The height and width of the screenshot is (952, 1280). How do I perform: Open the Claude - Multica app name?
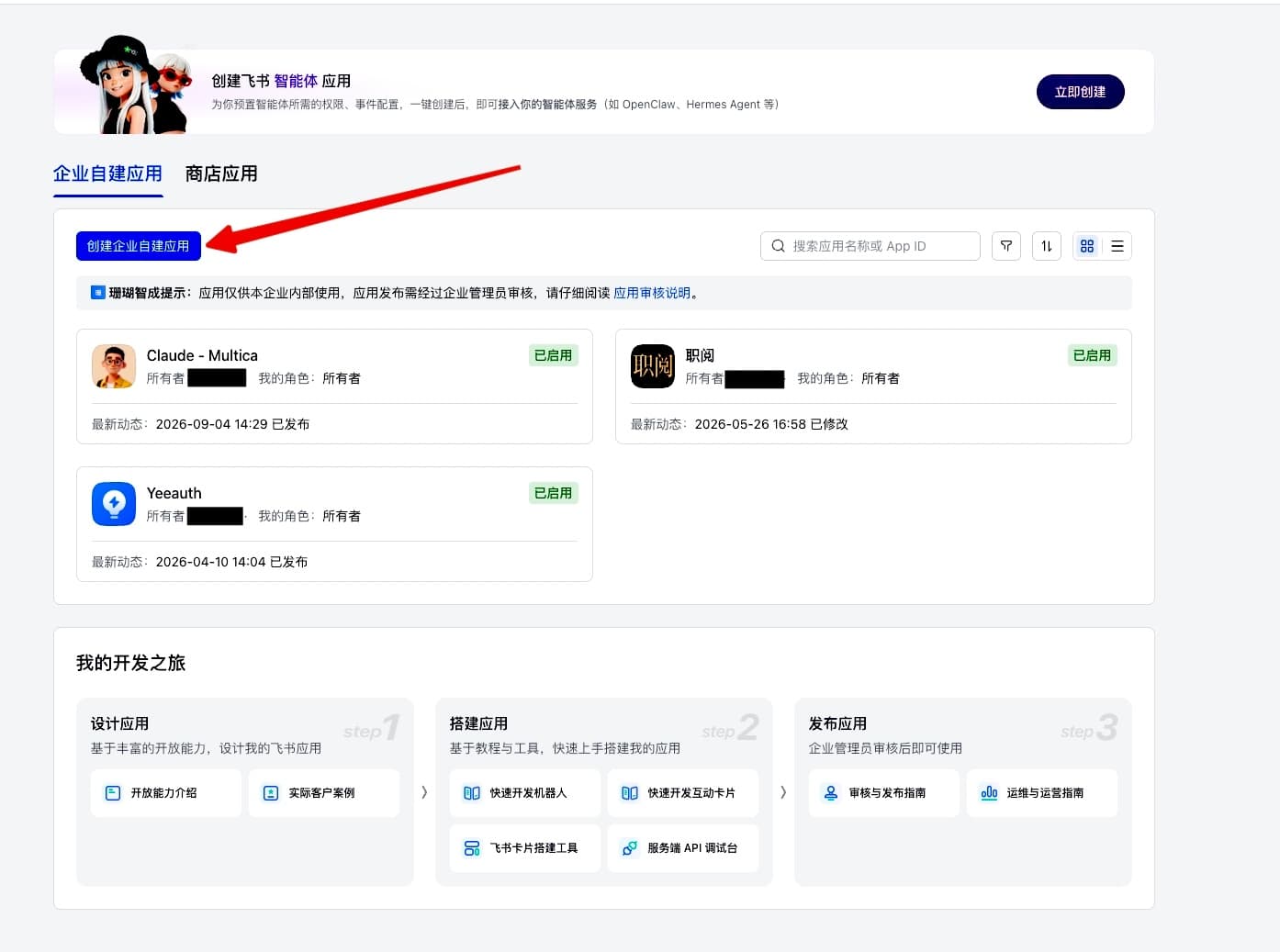point(202,355)
